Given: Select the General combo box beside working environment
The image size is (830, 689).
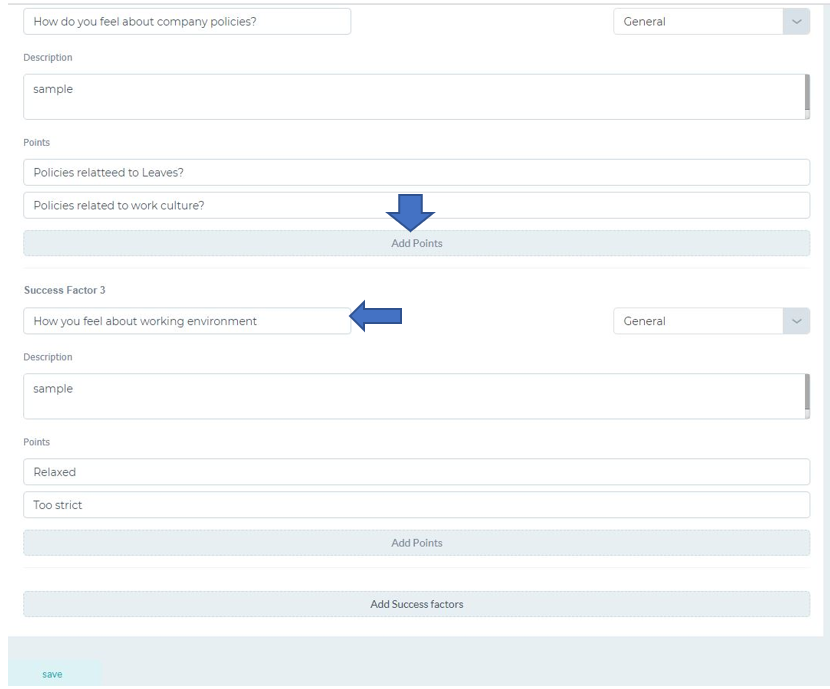Looking at the screenshot, I should pos(711,321).
